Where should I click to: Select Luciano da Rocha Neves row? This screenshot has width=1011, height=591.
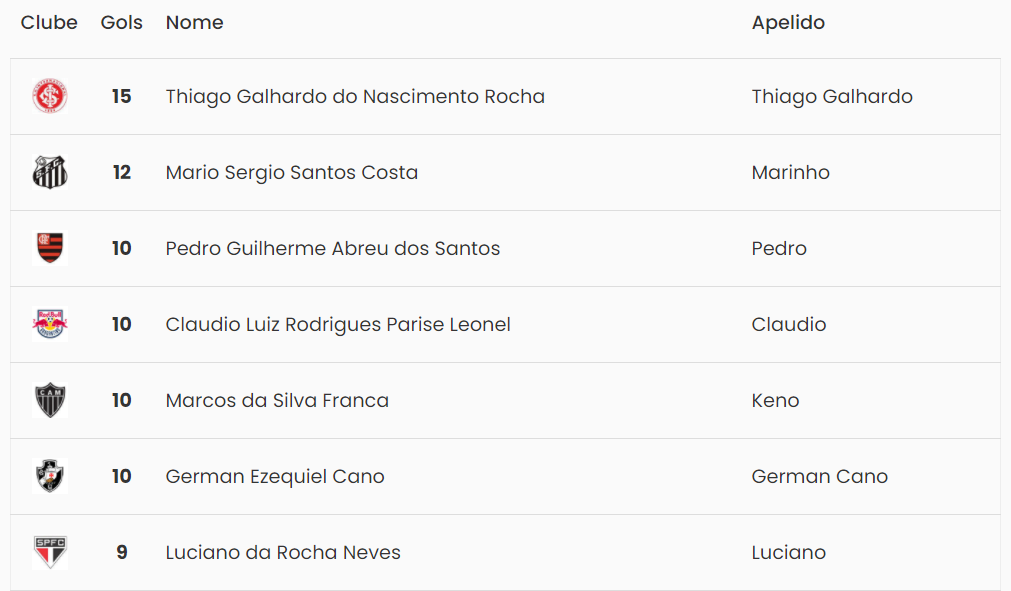click(x=283, y=552)
